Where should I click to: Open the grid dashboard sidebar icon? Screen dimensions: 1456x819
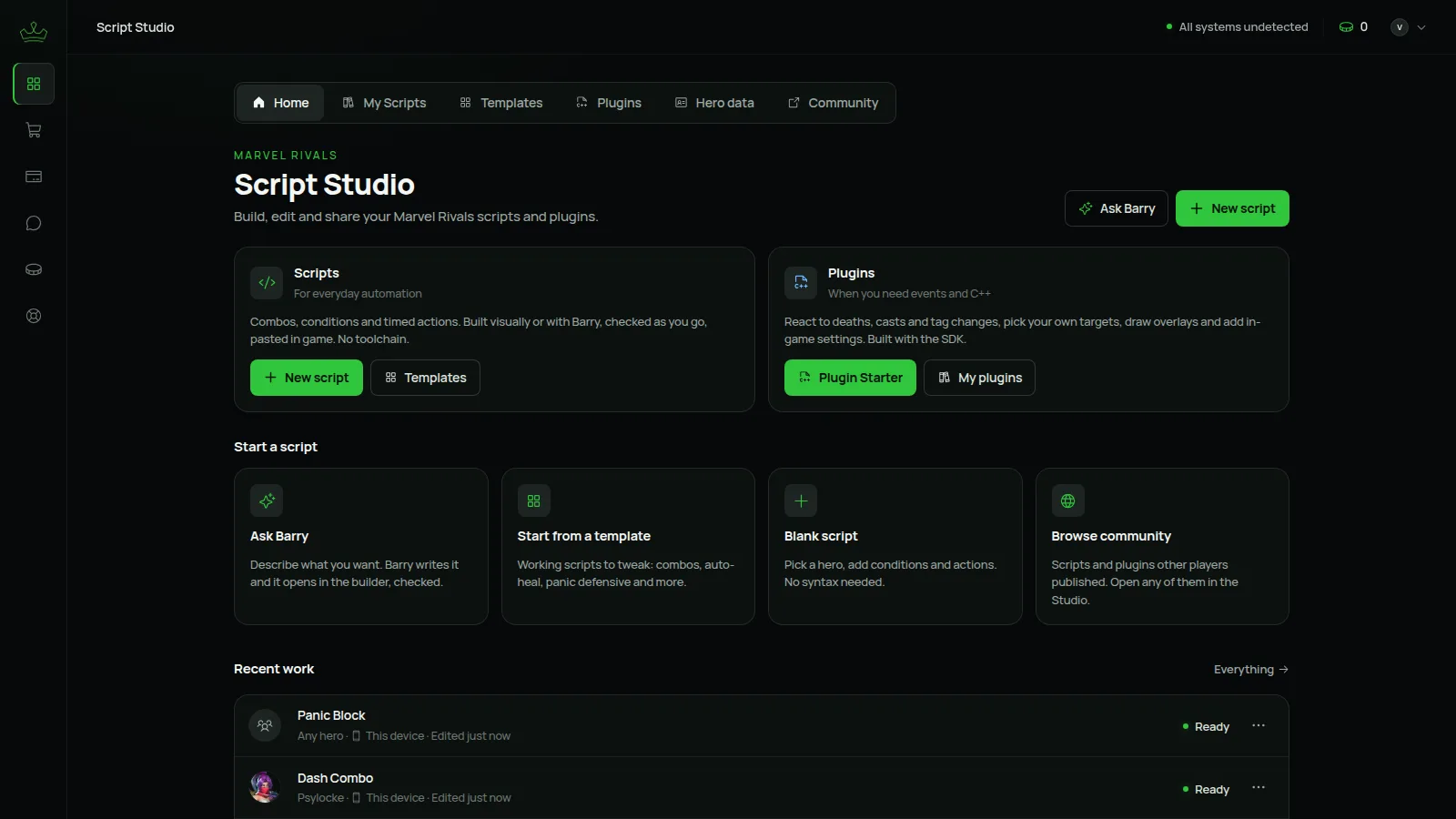pos(34,84)
